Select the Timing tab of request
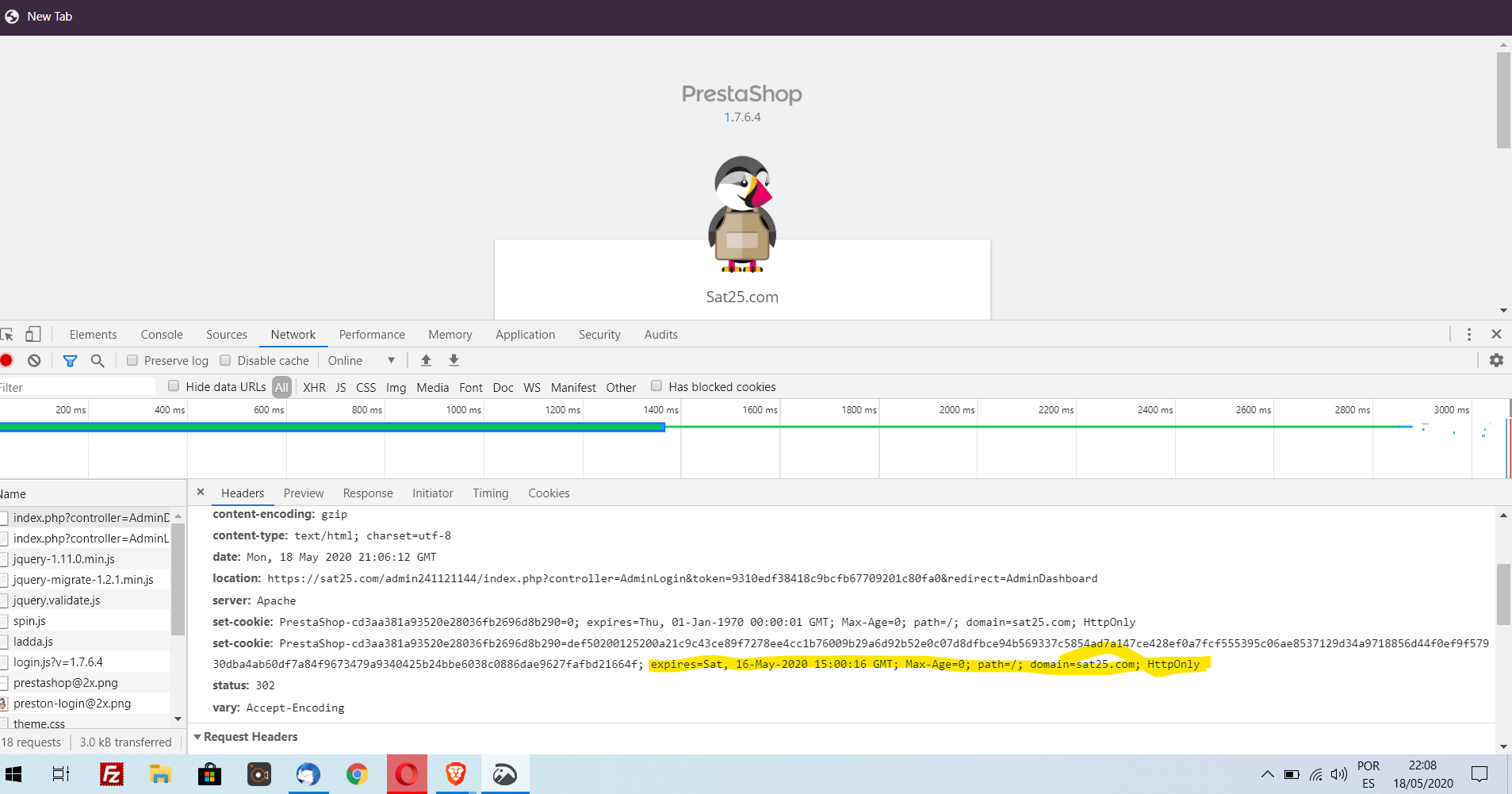Screen dimensions: 1512x794 pyautogui.click(x=491, y=493)
